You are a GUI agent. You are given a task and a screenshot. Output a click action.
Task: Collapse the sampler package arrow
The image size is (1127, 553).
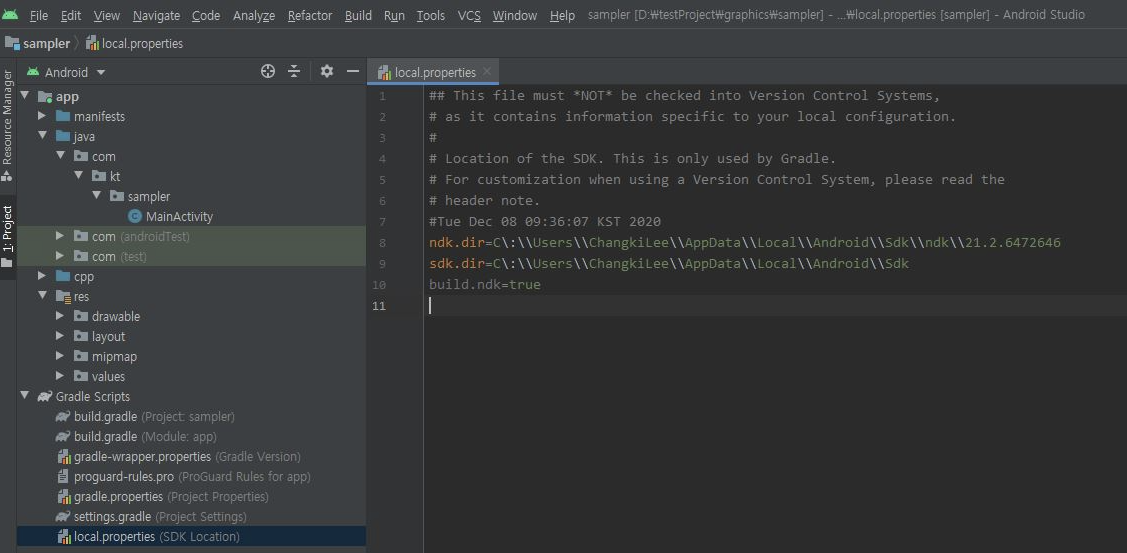point(97,196)
